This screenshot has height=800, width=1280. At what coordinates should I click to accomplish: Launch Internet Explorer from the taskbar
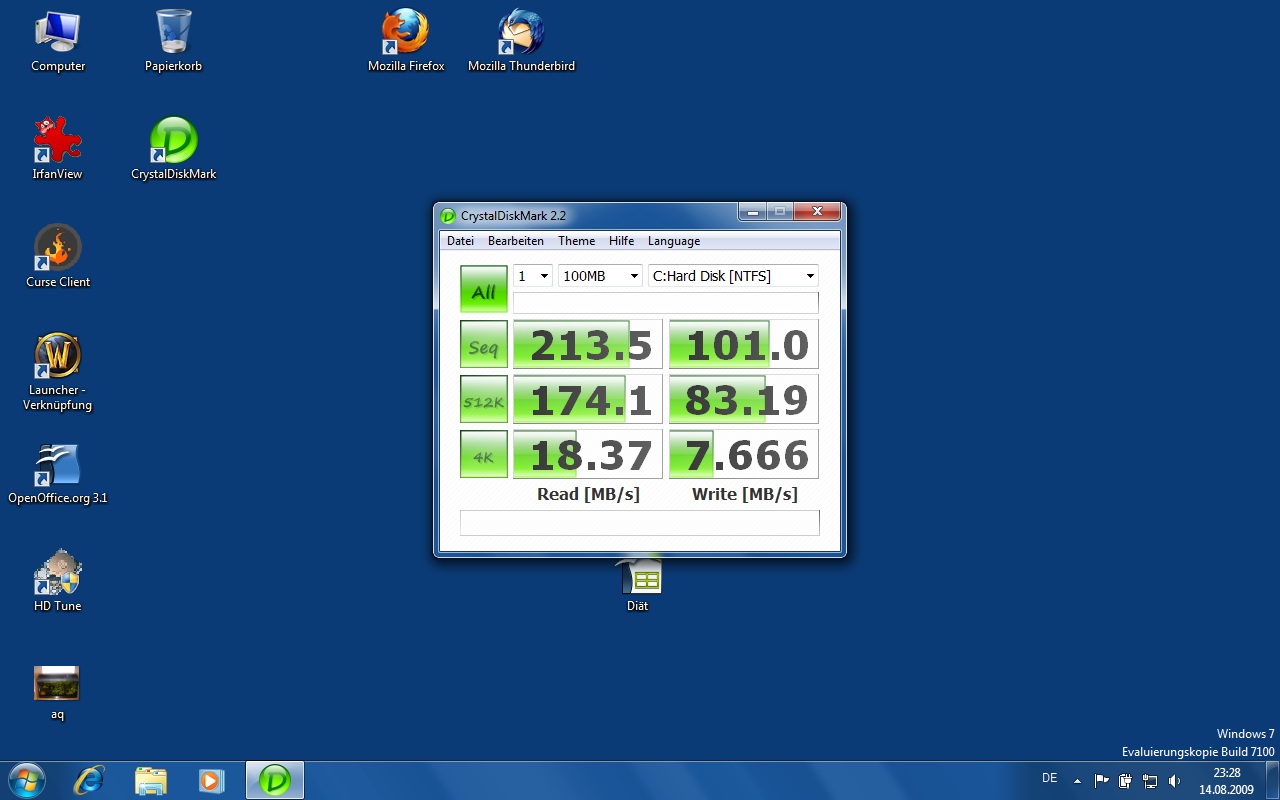89,781
